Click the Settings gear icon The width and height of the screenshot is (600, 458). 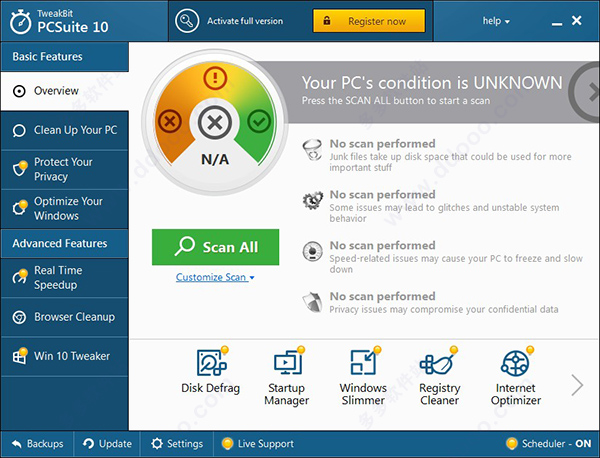click(157, 444)
